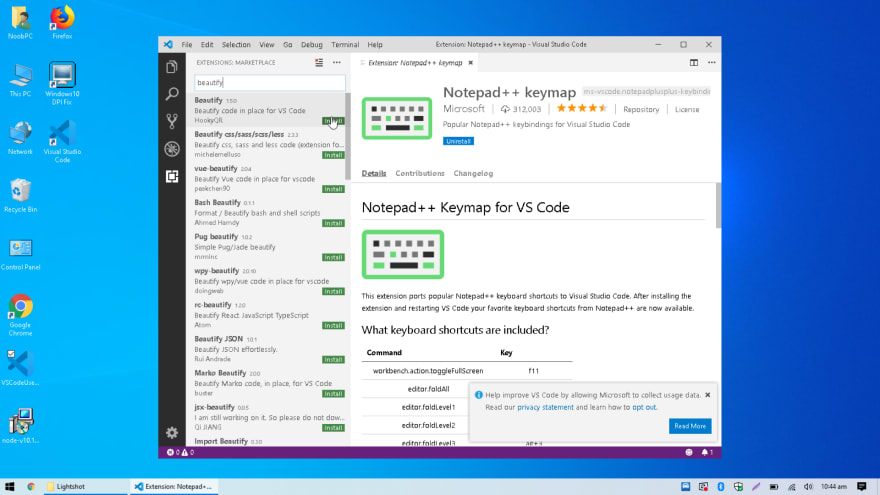Open the File menu
This screenshot has width=880, height=495.
click(x=187, y=45)
